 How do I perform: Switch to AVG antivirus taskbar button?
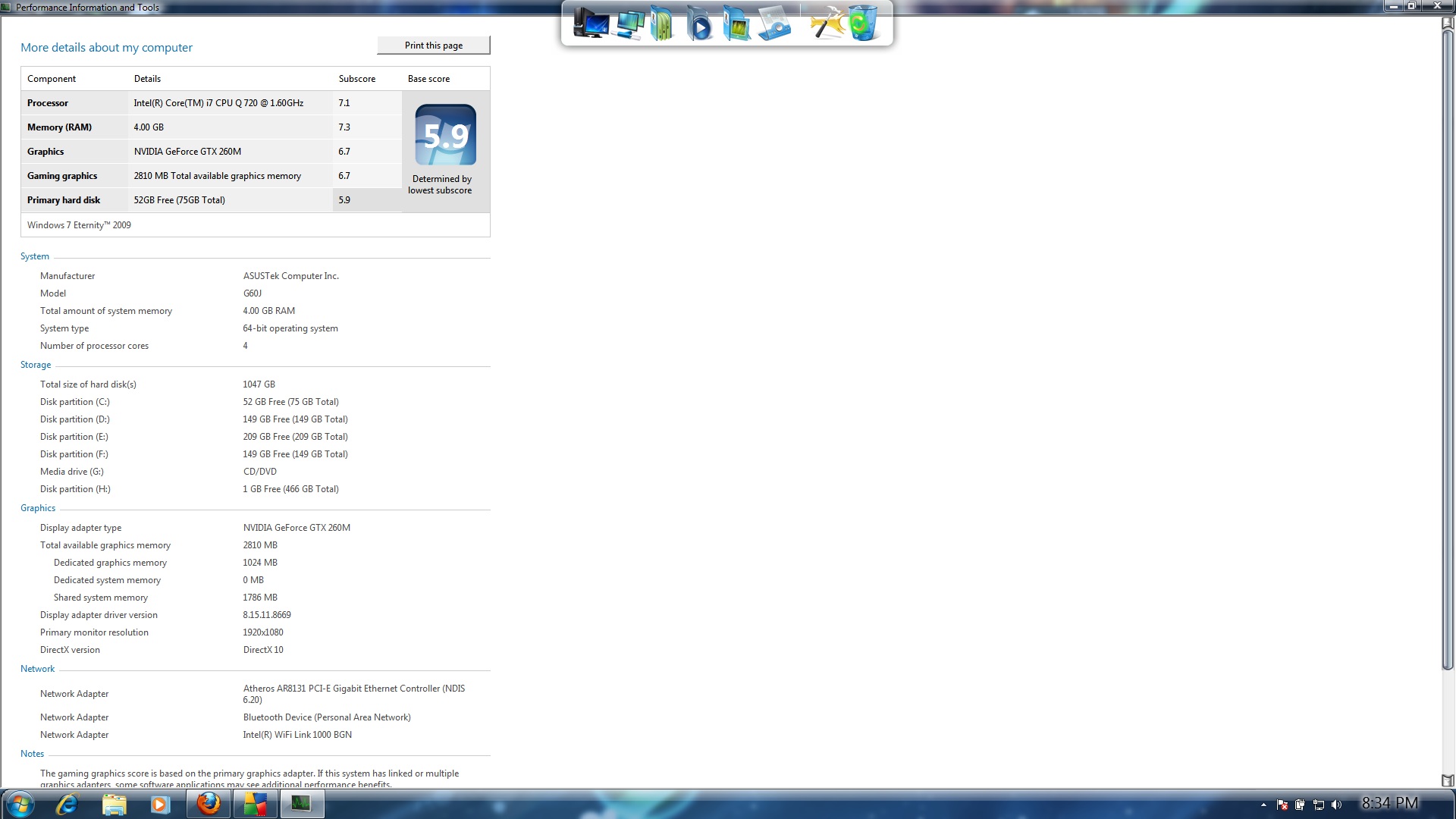tap(255, 804)
